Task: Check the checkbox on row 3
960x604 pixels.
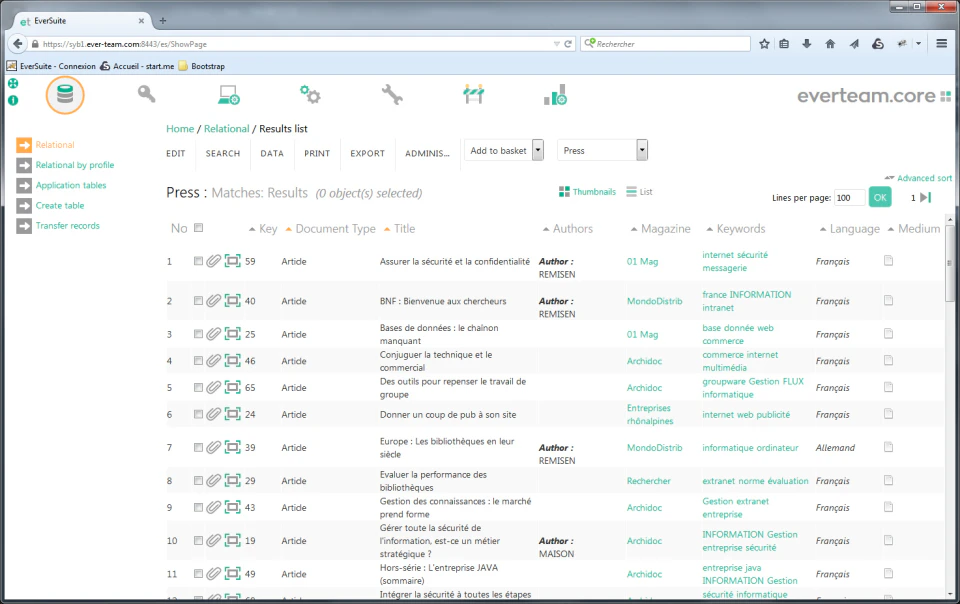Action: 199,334
